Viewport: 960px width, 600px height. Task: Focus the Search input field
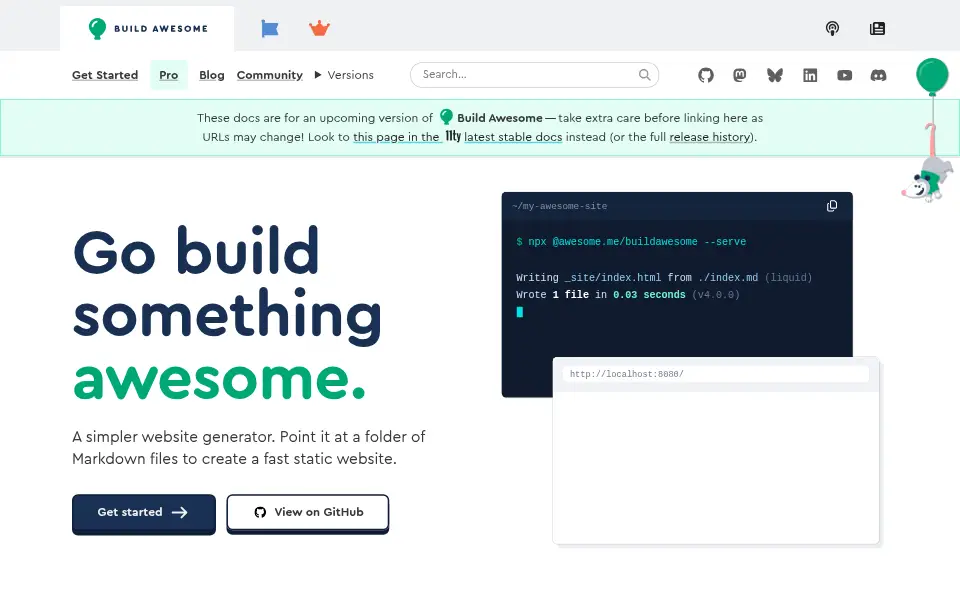point(534,75)
